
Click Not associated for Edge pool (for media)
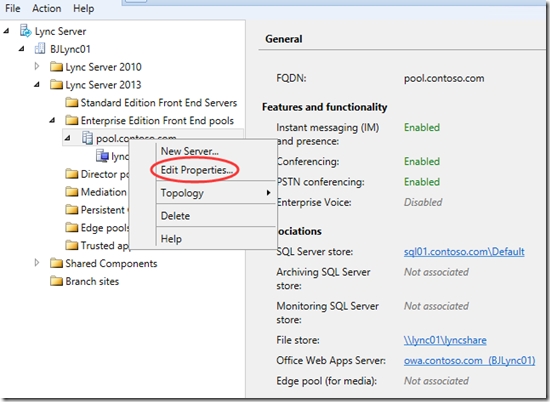tap(436, 381)
